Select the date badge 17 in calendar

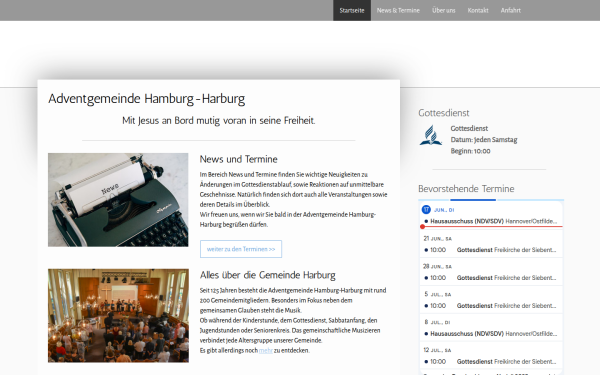(426, 210)
